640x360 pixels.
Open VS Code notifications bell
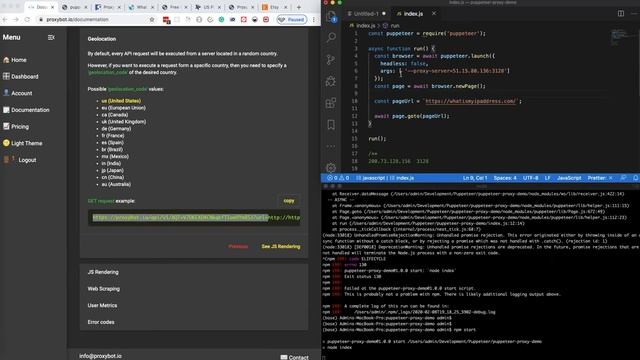coord(636,178)
